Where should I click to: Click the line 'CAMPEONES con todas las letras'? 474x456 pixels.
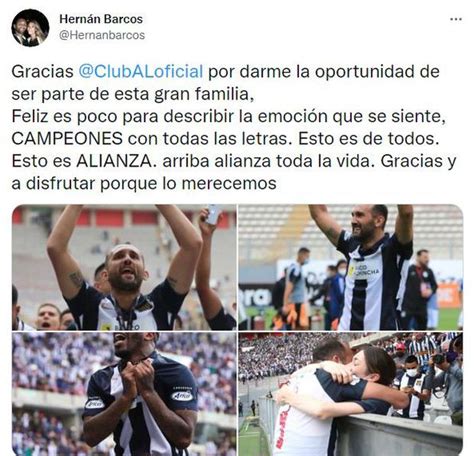tap(149, 139)
